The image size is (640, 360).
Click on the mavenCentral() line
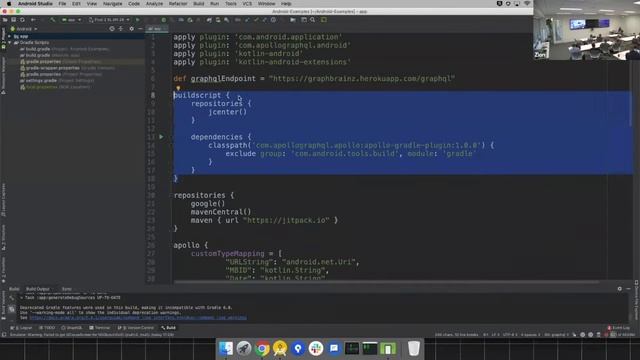tap(221, 212)
